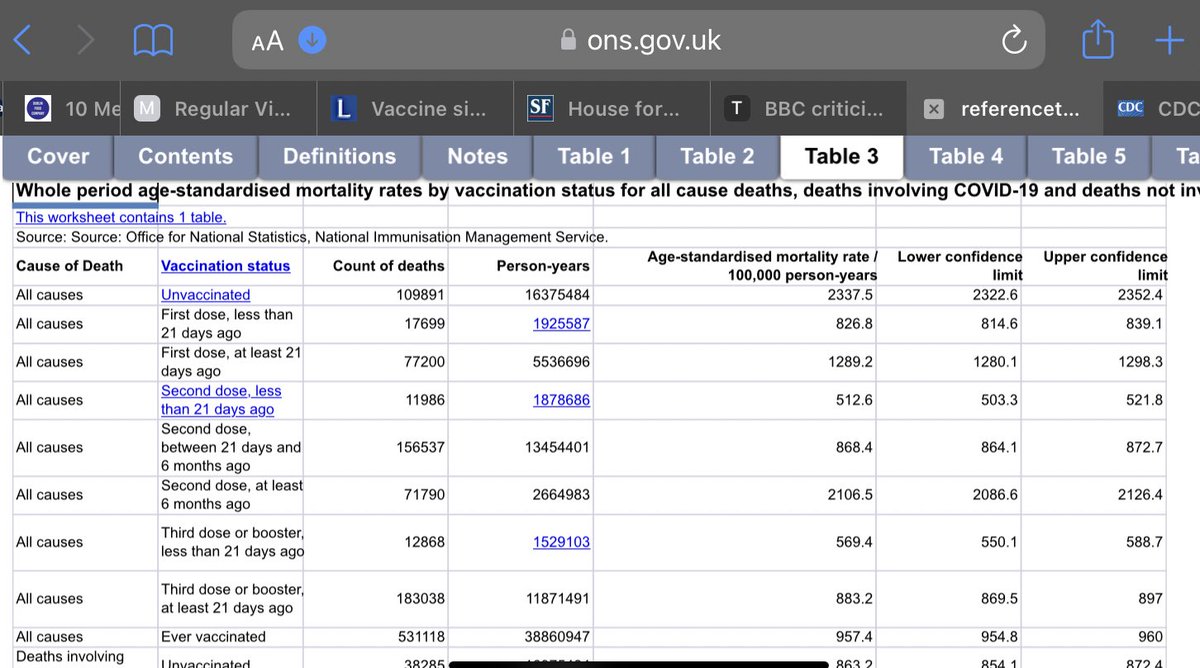1200x668 pixels.
Task: Open the blue Downloads arrow icon
Action: 311,40
